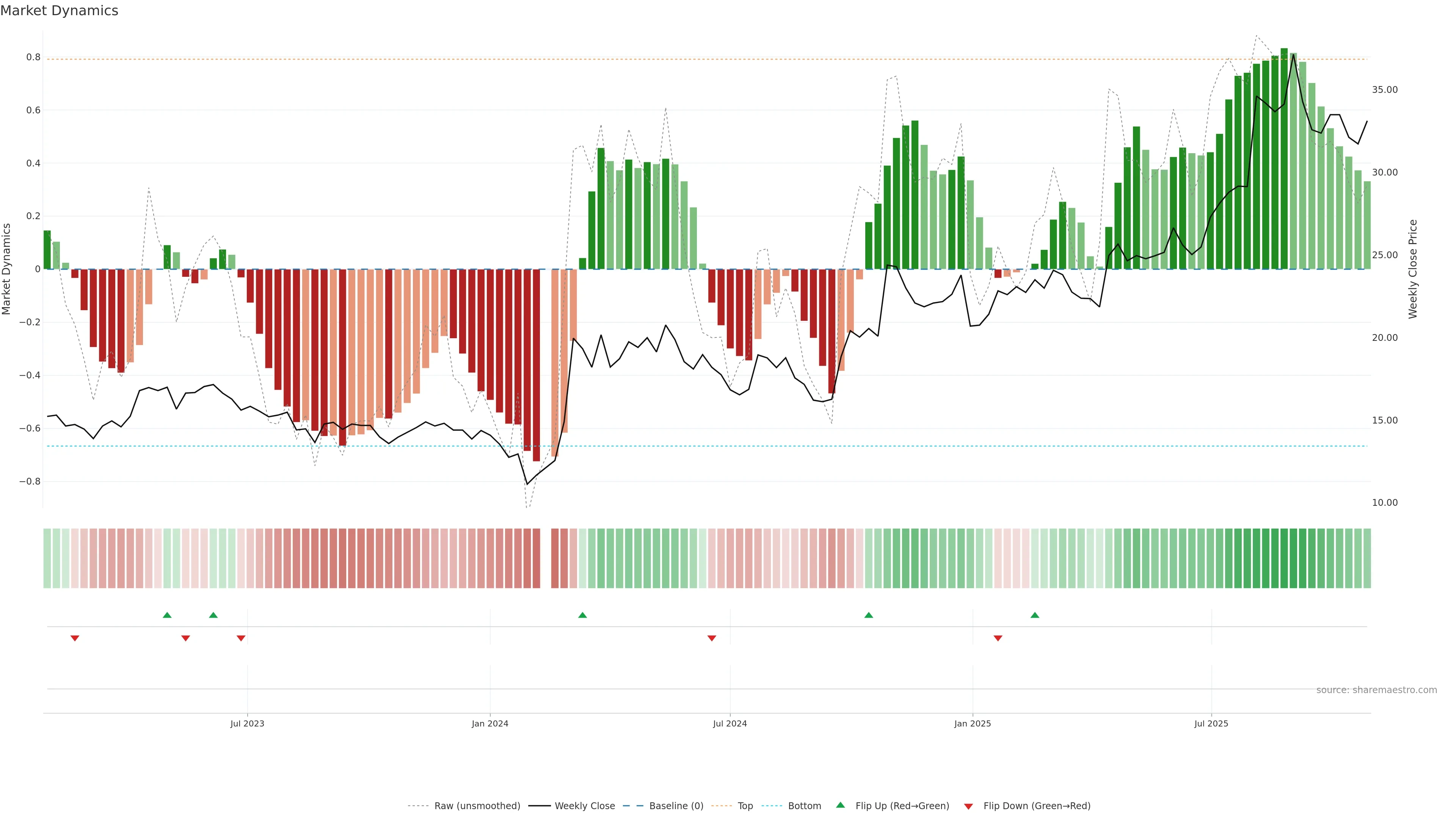
Task: Click the earliest red Flip Down triangle marker
Action: coord(75,638)
